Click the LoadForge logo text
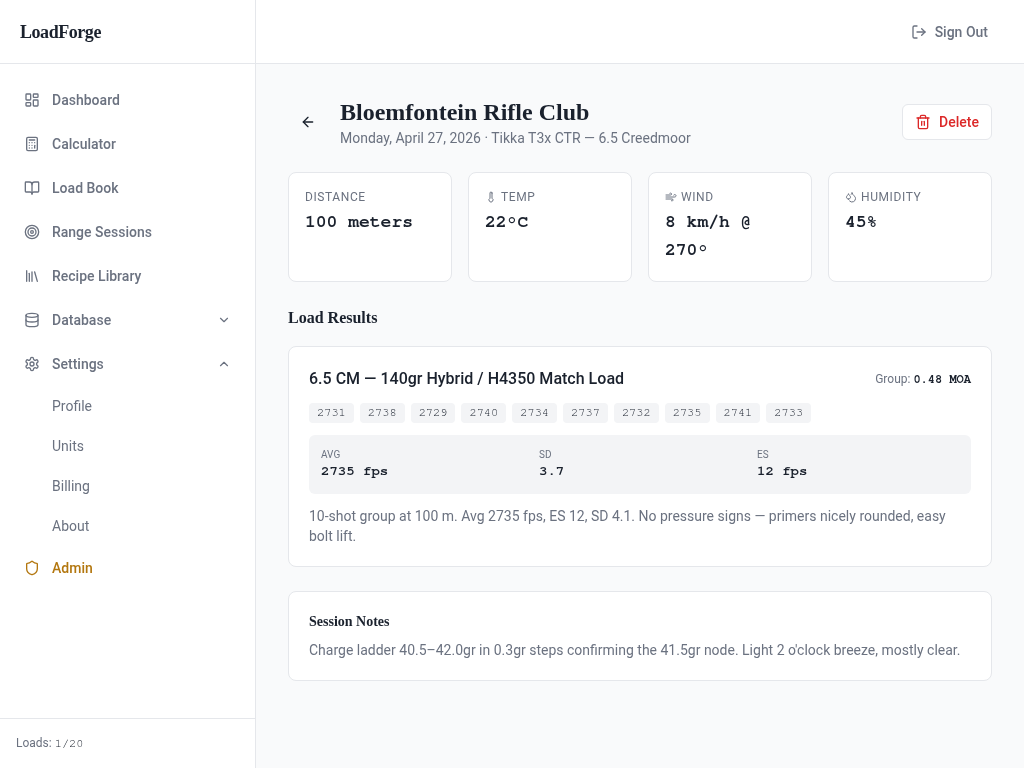Image resolution: width=1024 pixels, height=768 pixels. point(61,32)
